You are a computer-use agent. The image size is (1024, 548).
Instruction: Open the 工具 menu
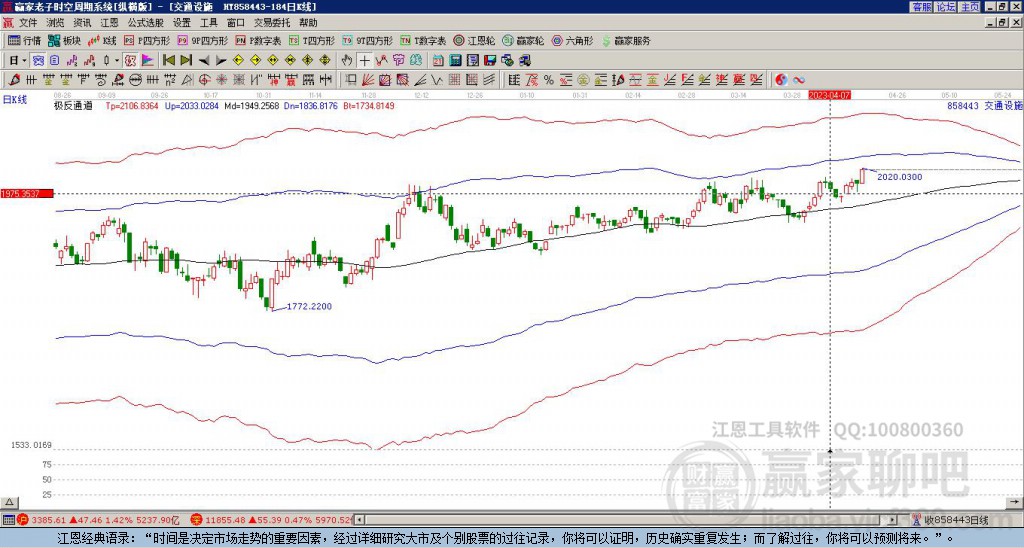209,23
